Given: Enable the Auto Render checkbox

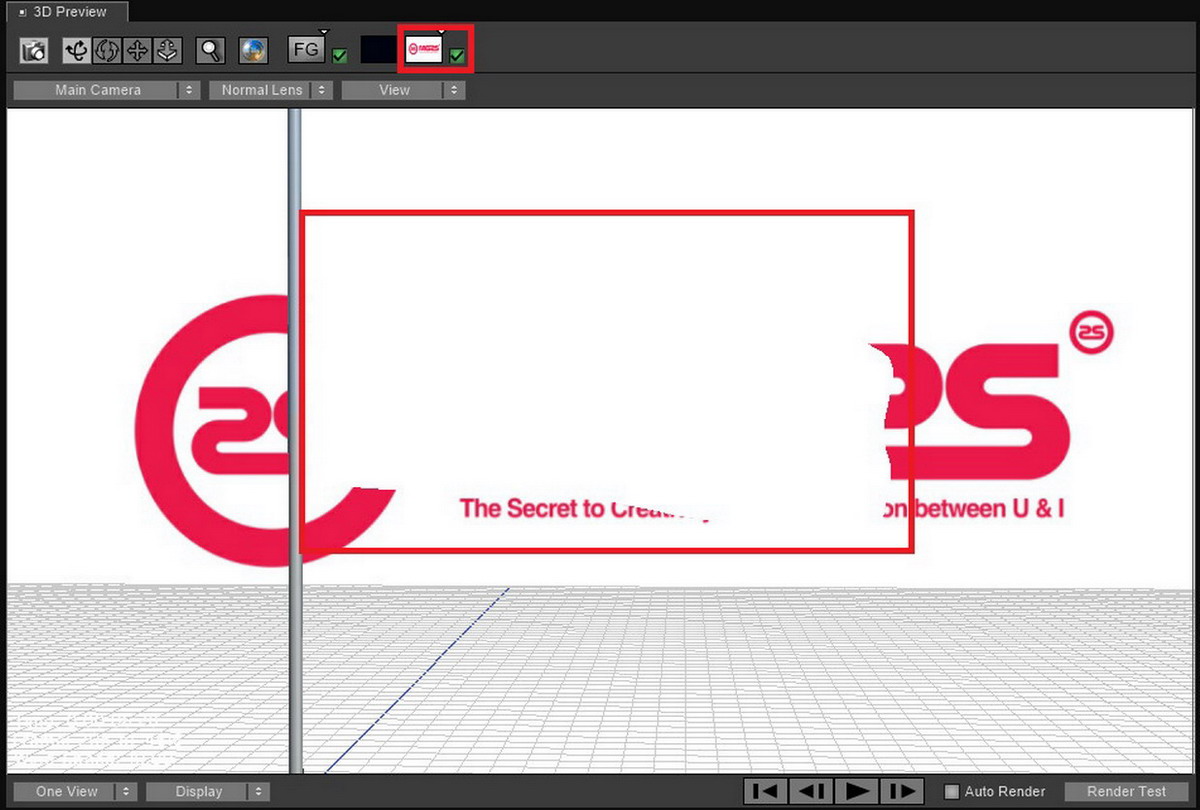Looking at the screenshot, I should [x=952, y=791].
